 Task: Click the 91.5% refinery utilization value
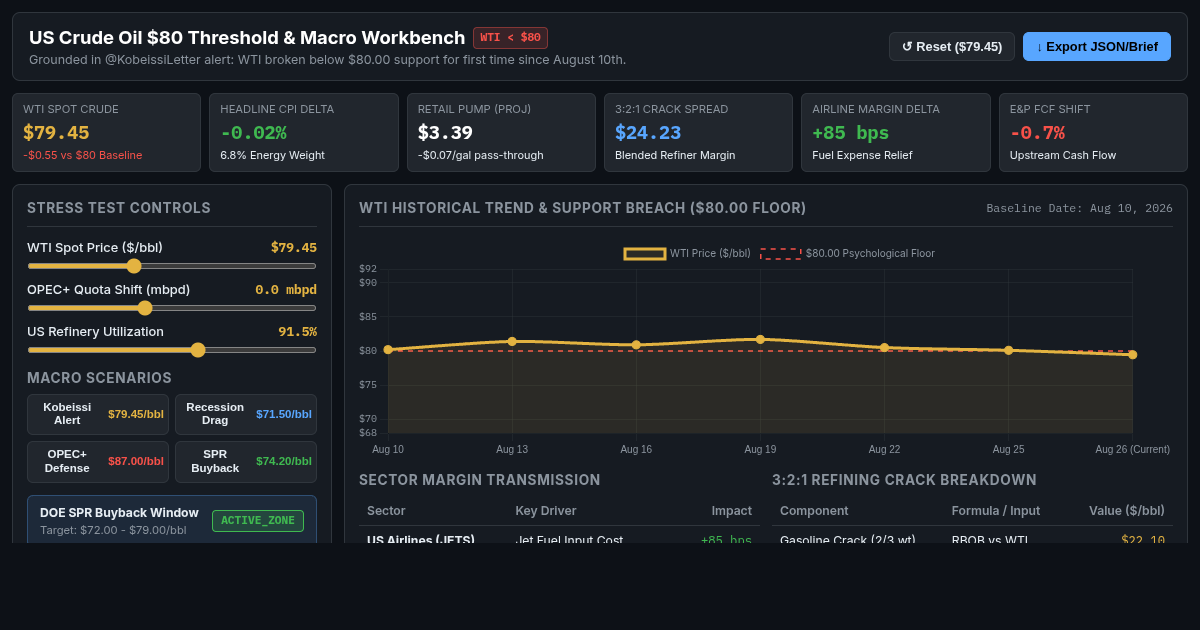click(297, 332)
